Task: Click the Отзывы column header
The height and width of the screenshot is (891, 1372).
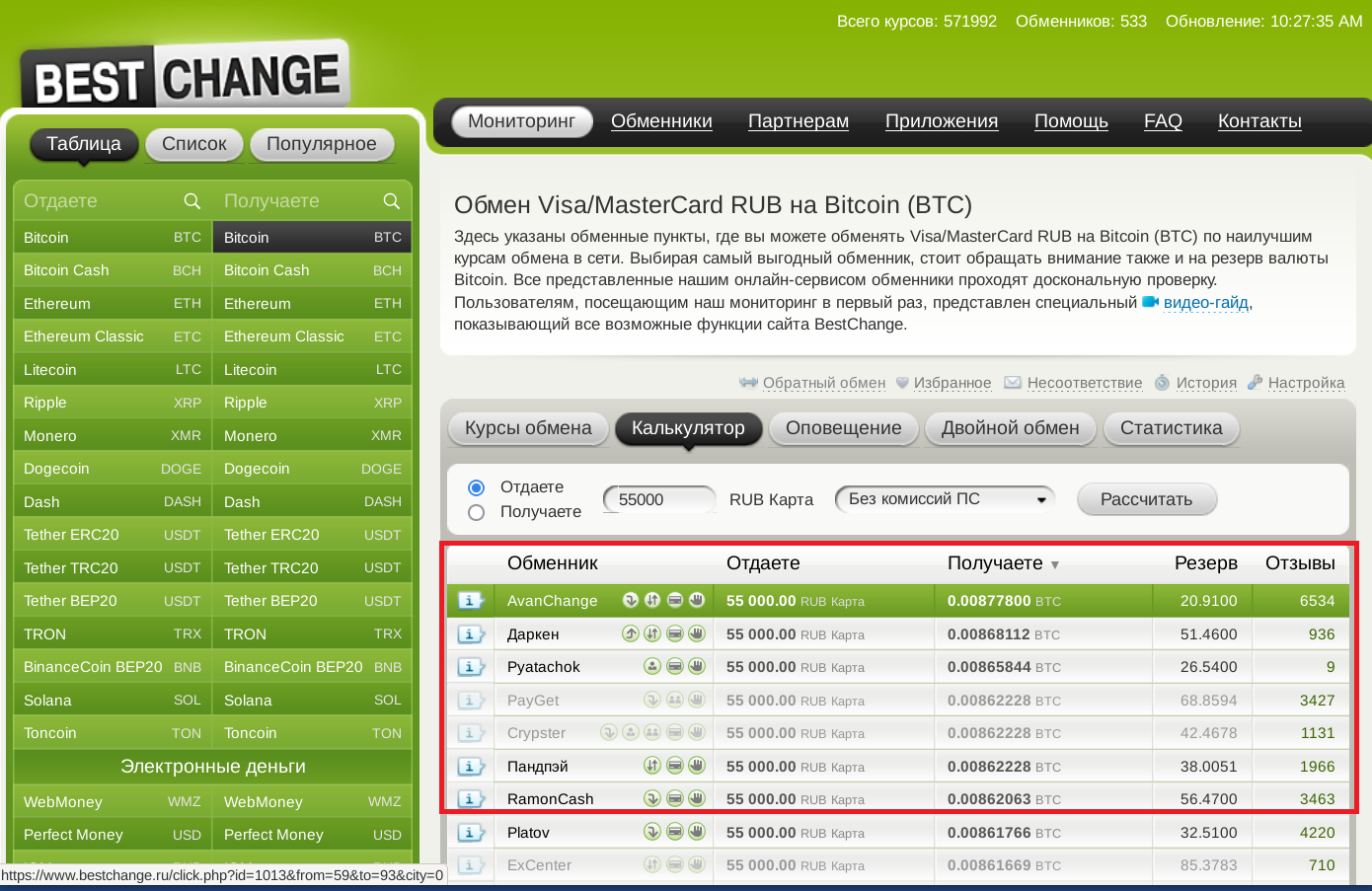Action: pos(1300,563)
